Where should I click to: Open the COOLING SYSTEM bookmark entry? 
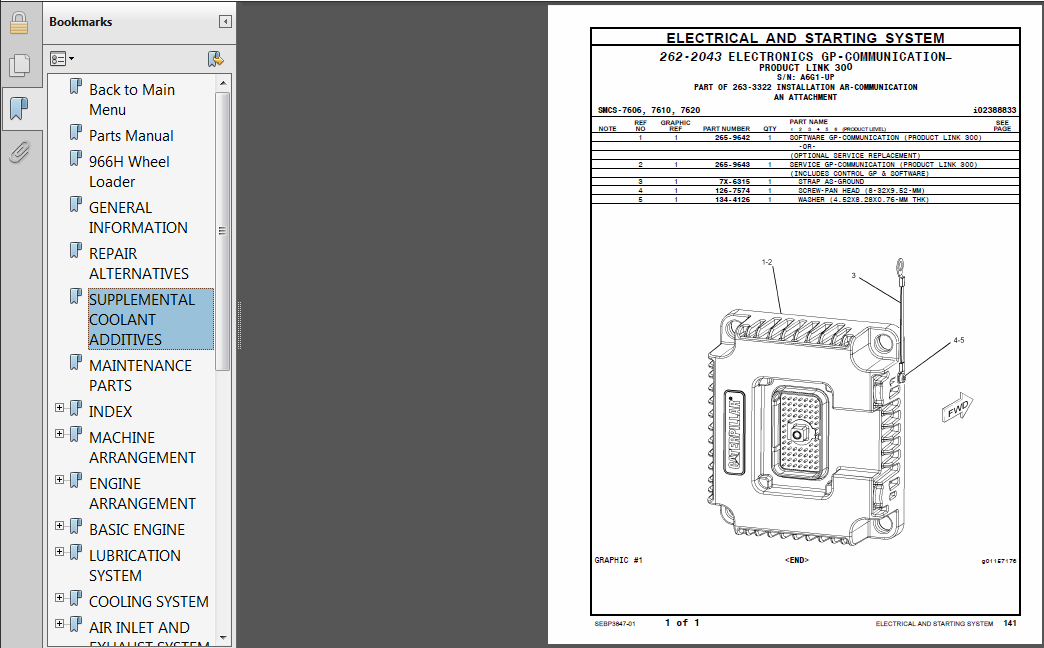[x=148, y=601]
